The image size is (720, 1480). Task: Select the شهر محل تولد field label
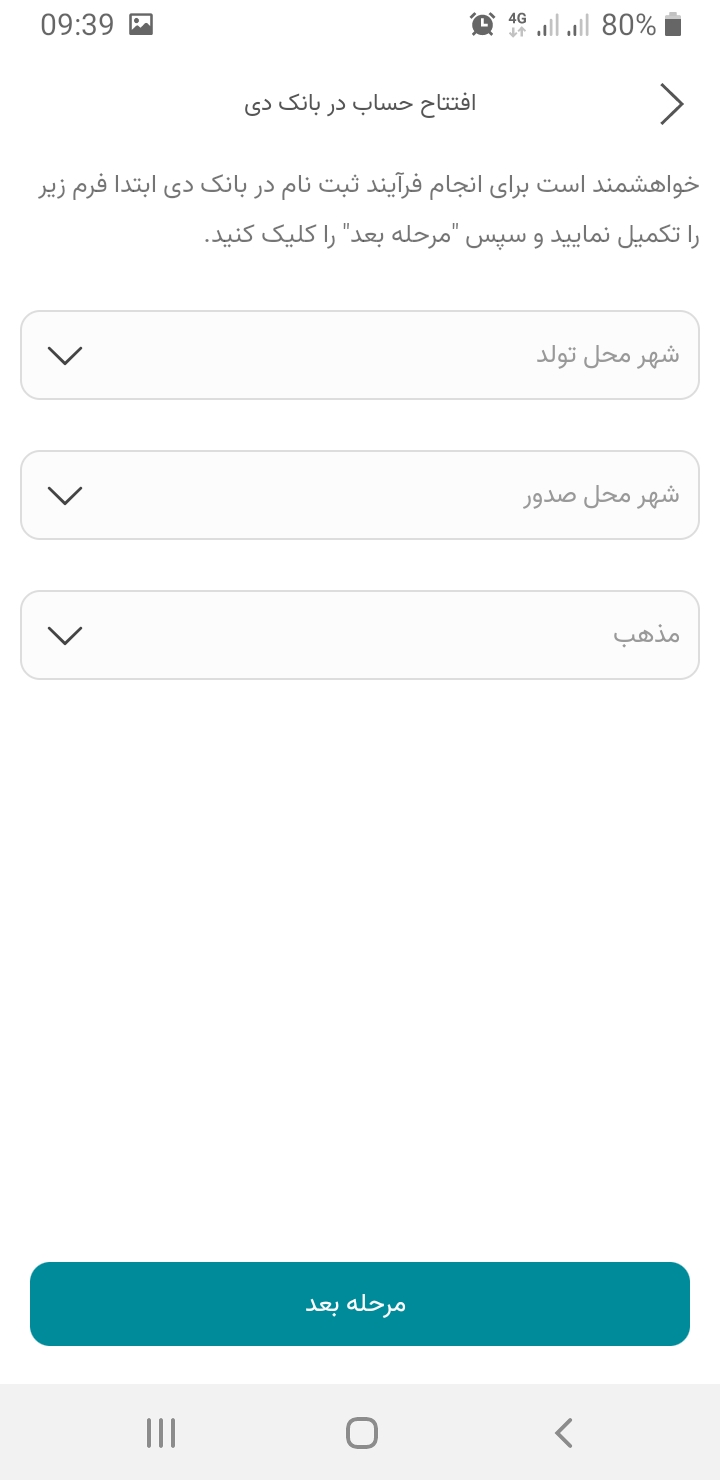[608, 356]
